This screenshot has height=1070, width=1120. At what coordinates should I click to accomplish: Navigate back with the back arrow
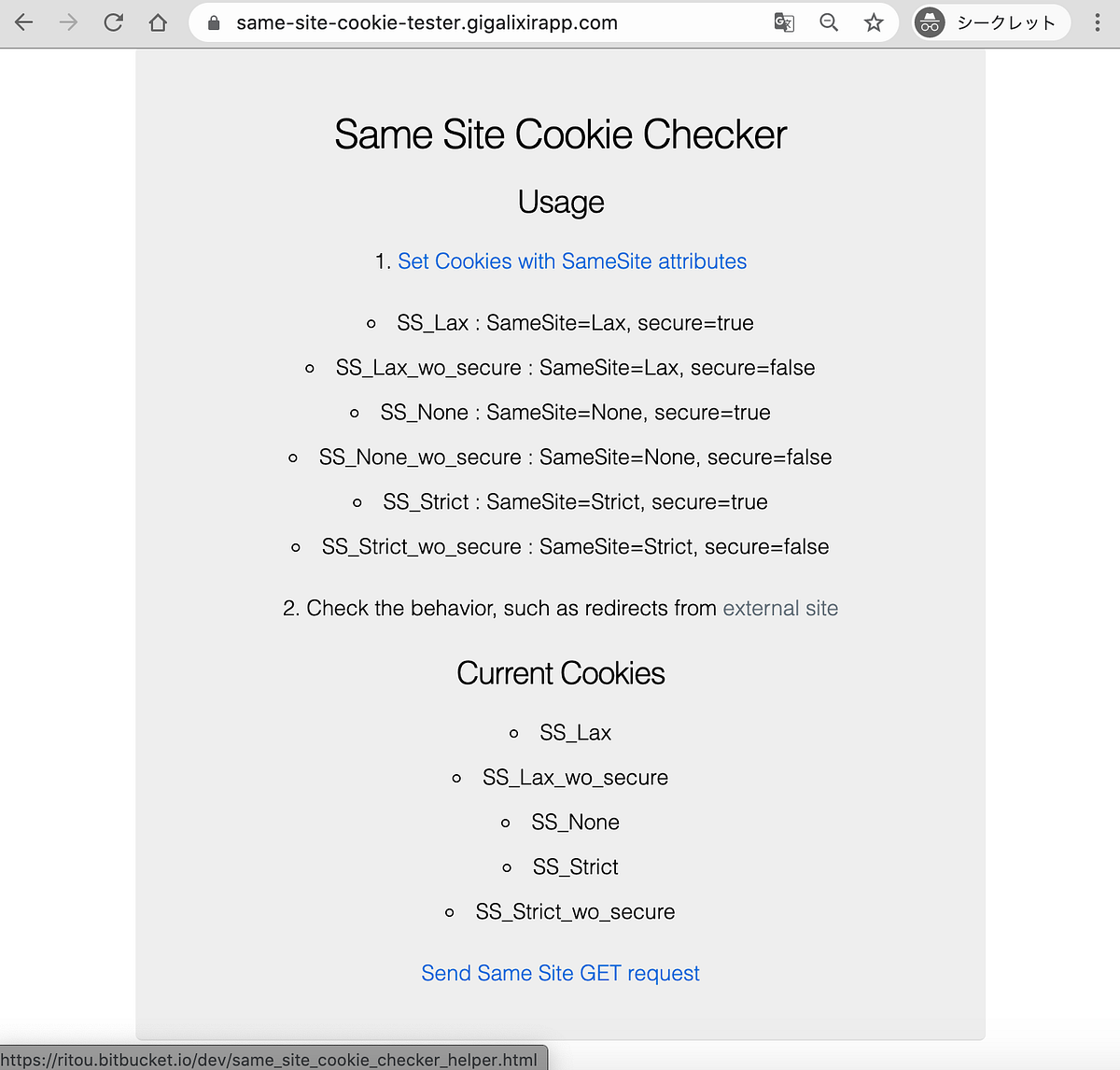click(23, 22)
